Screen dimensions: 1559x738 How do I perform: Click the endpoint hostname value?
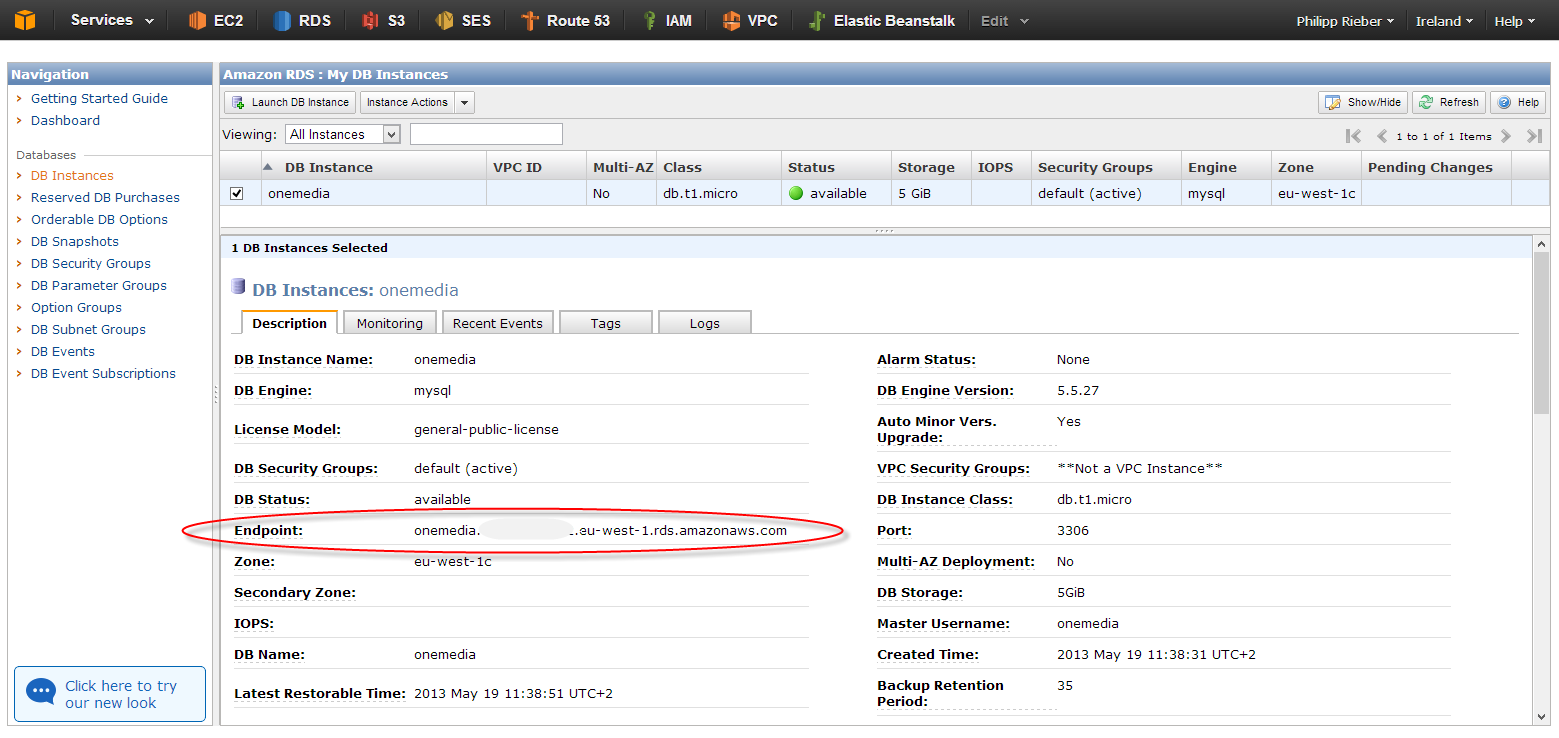pyautogui.click(x=600, y=530)
